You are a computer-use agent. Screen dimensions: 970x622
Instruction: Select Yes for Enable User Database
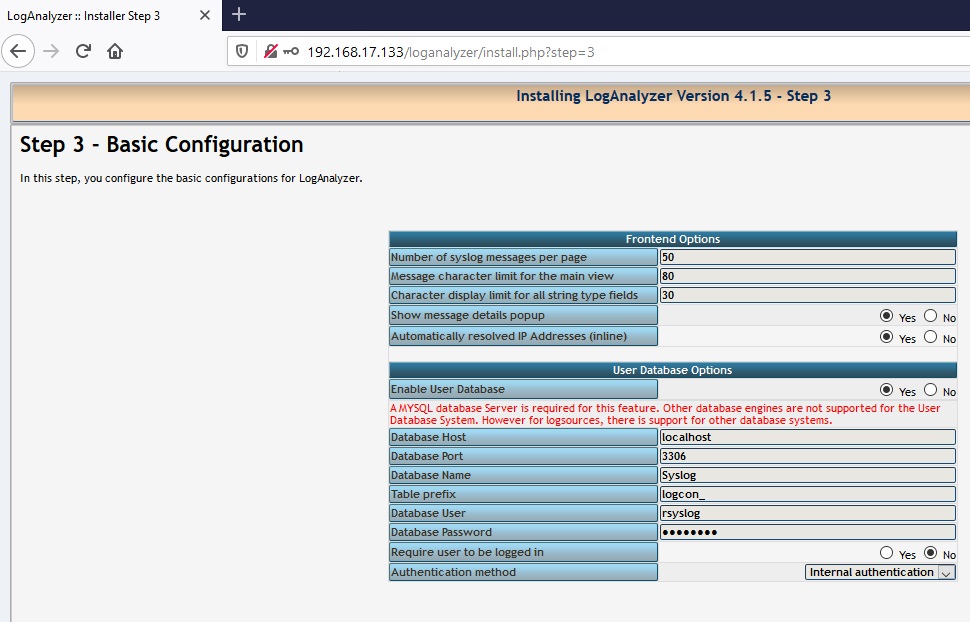tap(886, 390)
